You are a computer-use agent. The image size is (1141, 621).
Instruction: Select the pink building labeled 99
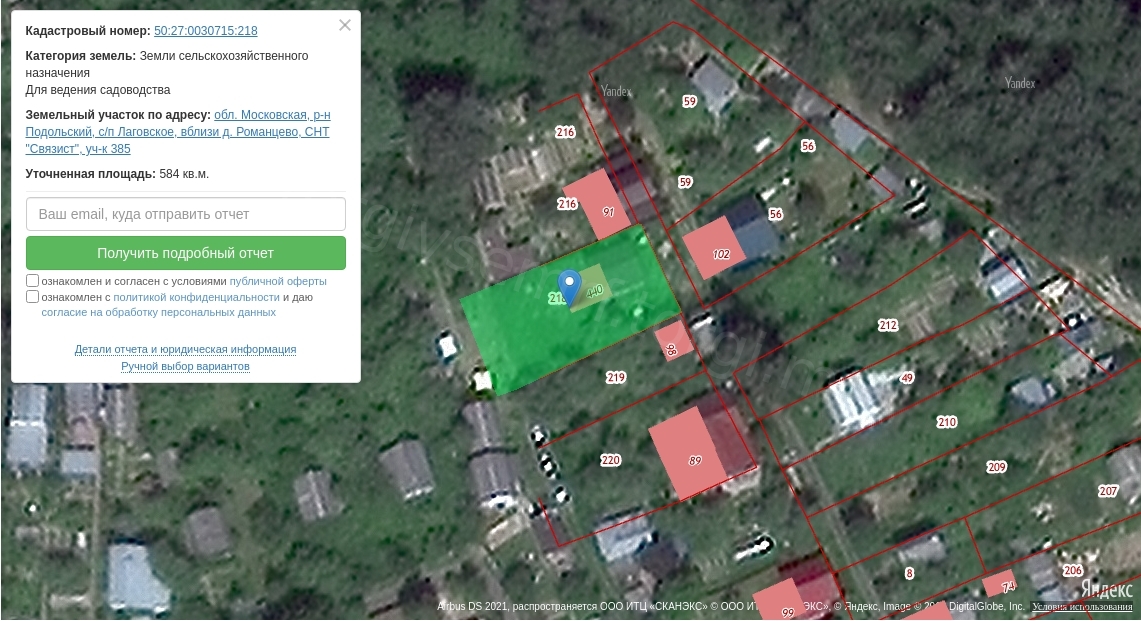[x=781, y=601]
